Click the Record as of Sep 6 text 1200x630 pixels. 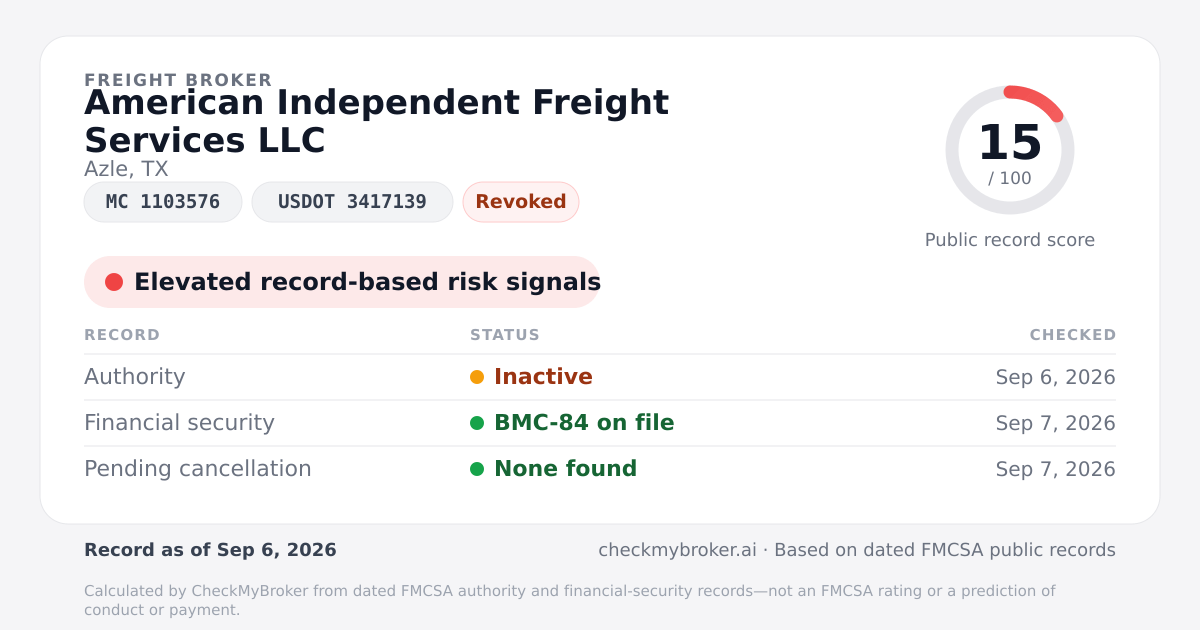[x=210, y=550]
